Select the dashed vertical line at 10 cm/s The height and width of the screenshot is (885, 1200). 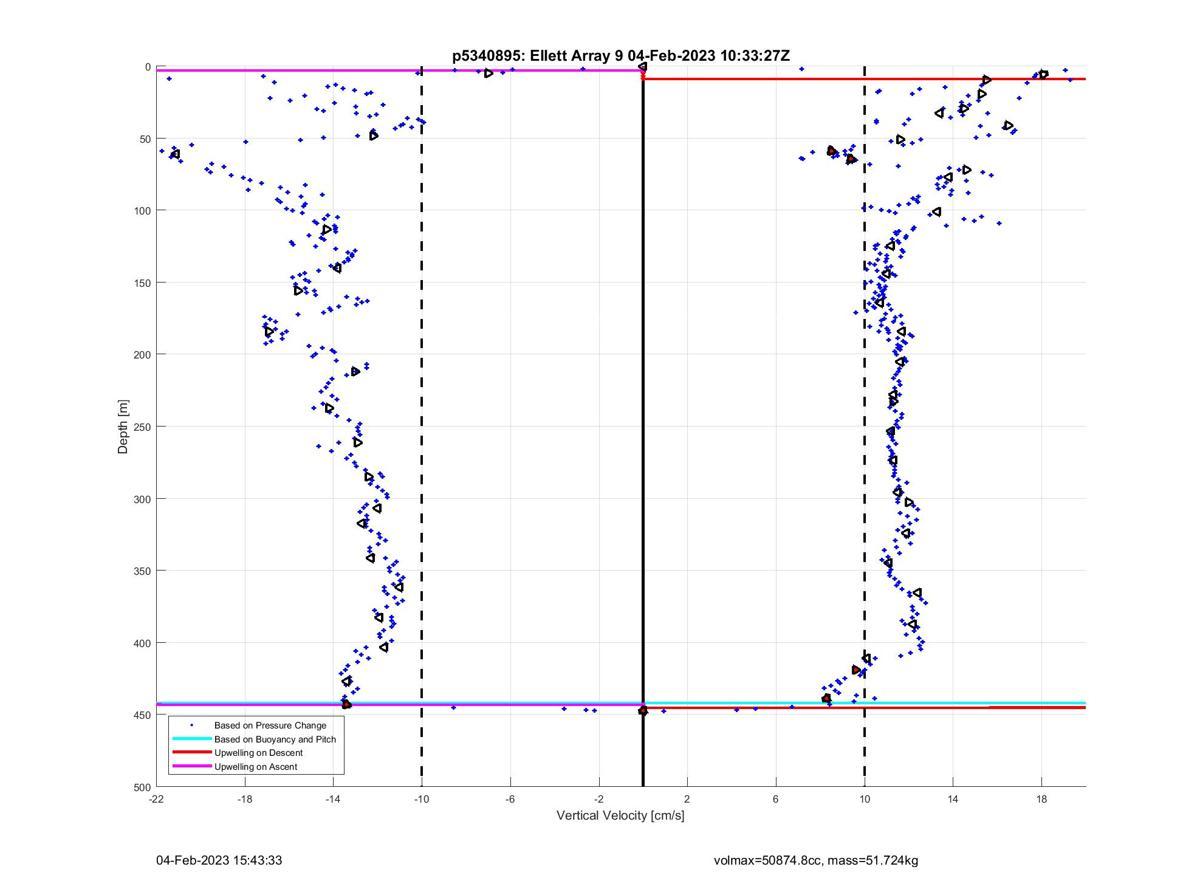[x=864, y=427]
